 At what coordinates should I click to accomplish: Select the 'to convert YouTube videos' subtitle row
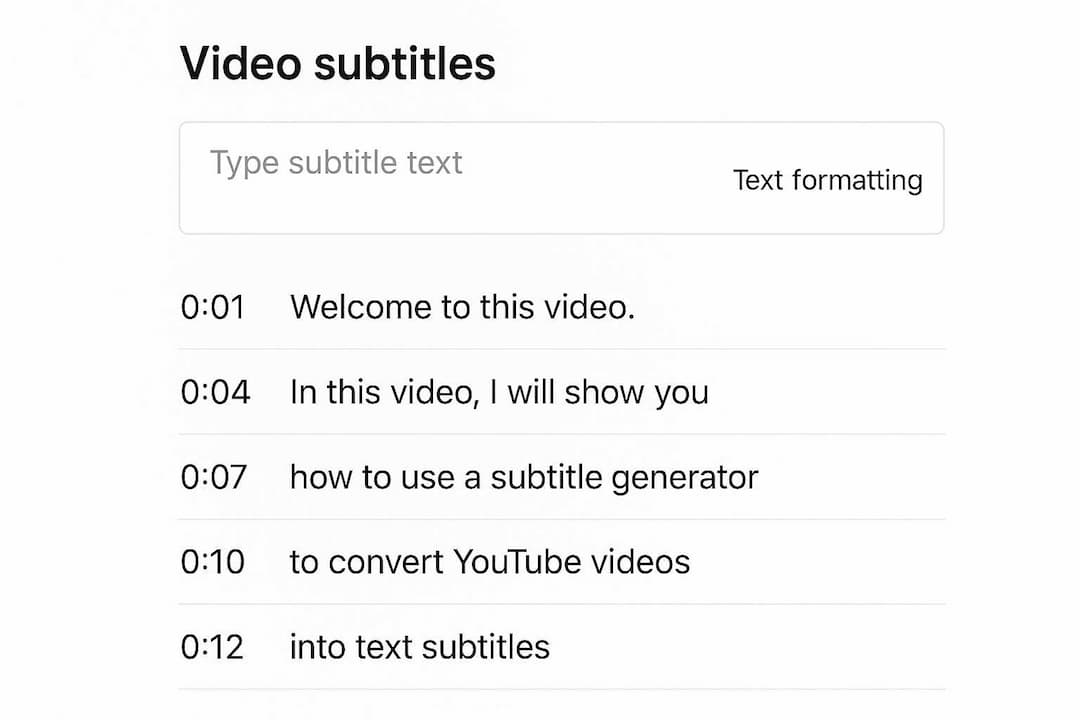490,562
